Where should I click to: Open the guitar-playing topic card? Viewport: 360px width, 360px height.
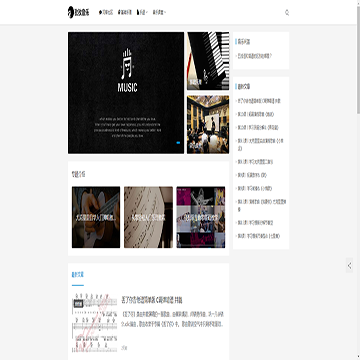coord(96,217)
